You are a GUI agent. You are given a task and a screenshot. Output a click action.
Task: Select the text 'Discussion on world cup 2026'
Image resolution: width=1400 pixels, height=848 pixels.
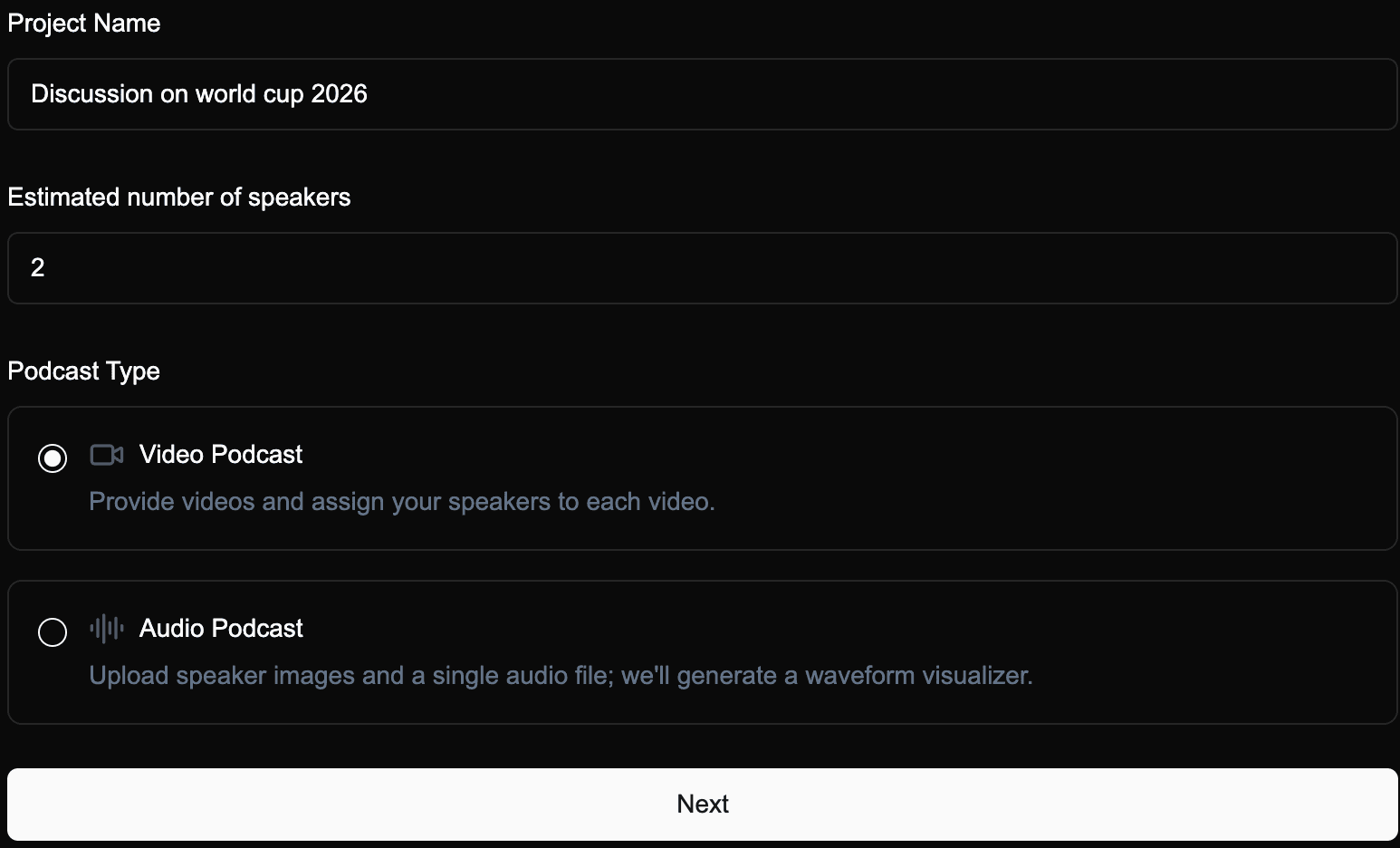(199, 93)
